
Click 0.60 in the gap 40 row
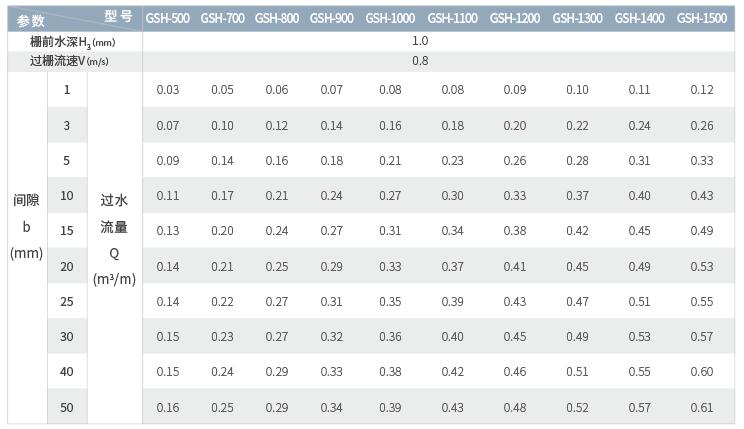(702, 372)
